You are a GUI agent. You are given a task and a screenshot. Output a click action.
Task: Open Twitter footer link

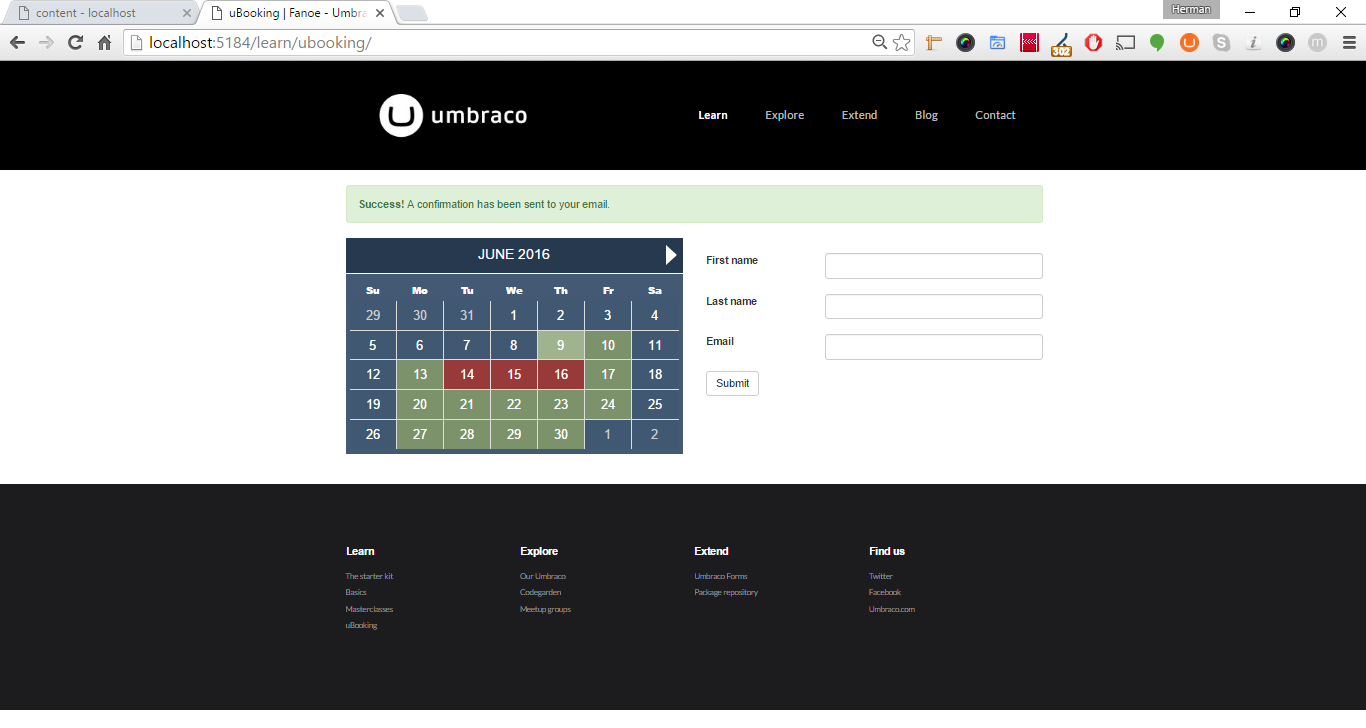click(881, 576)
